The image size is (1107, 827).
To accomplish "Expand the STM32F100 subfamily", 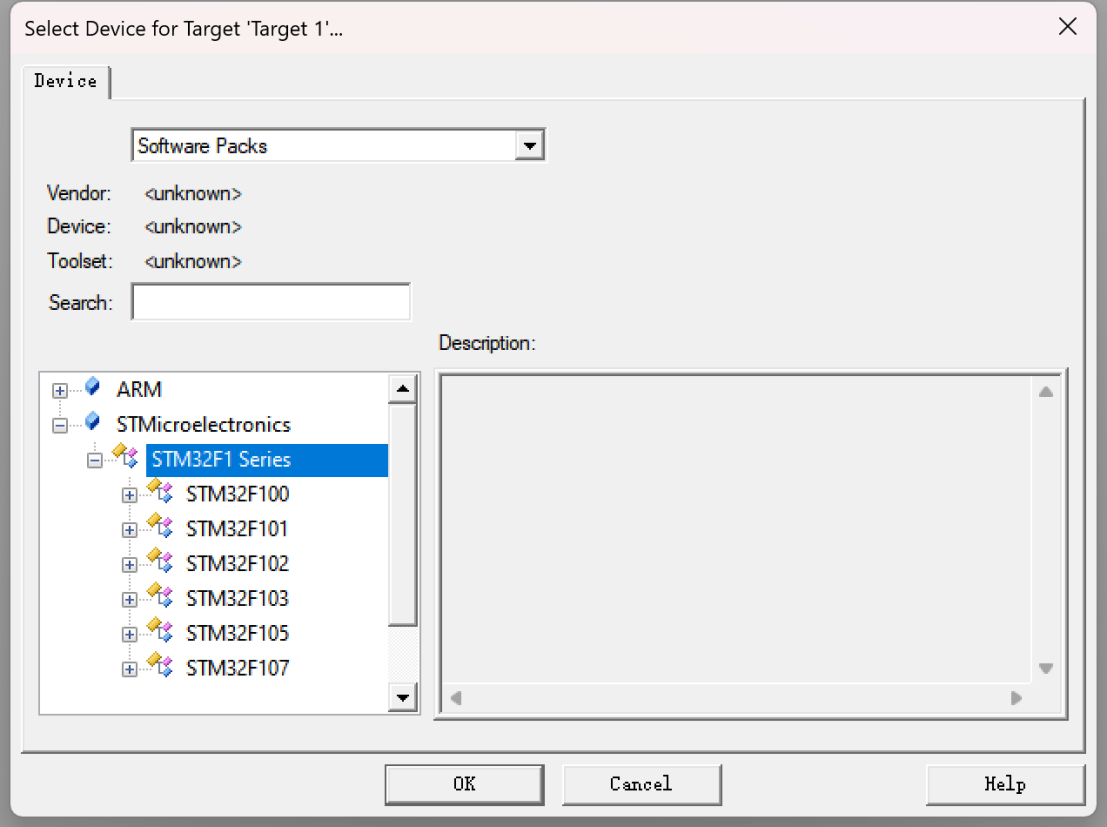I will point(129,495).
